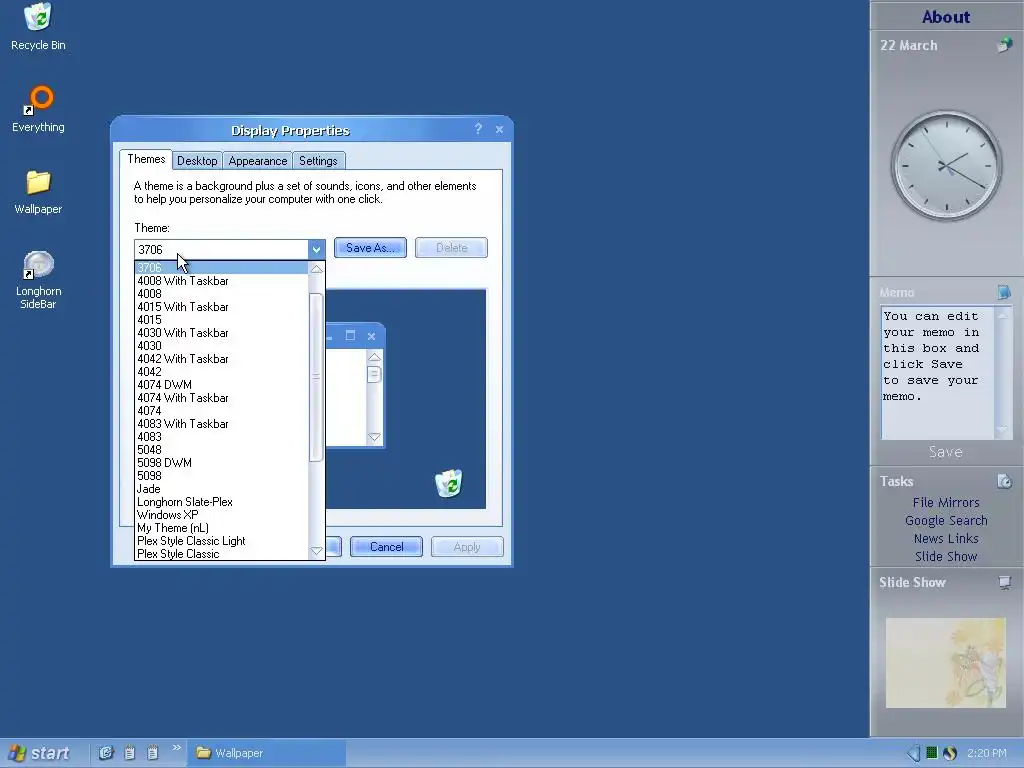Open the File Mirrors task link
Viewport: 1024px width, 768px height.
[946, 502]
